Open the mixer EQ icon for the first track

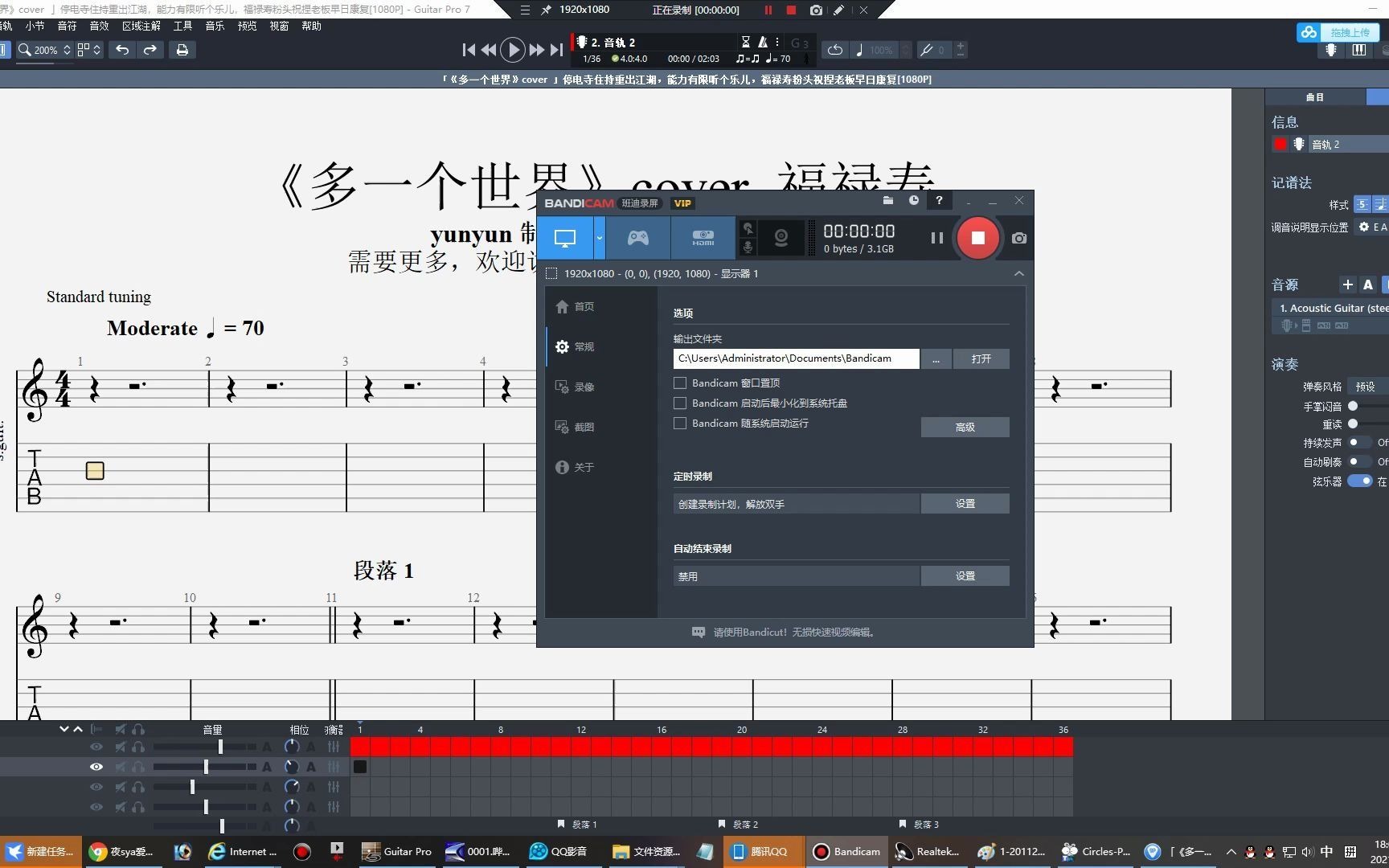coord(334,747)
